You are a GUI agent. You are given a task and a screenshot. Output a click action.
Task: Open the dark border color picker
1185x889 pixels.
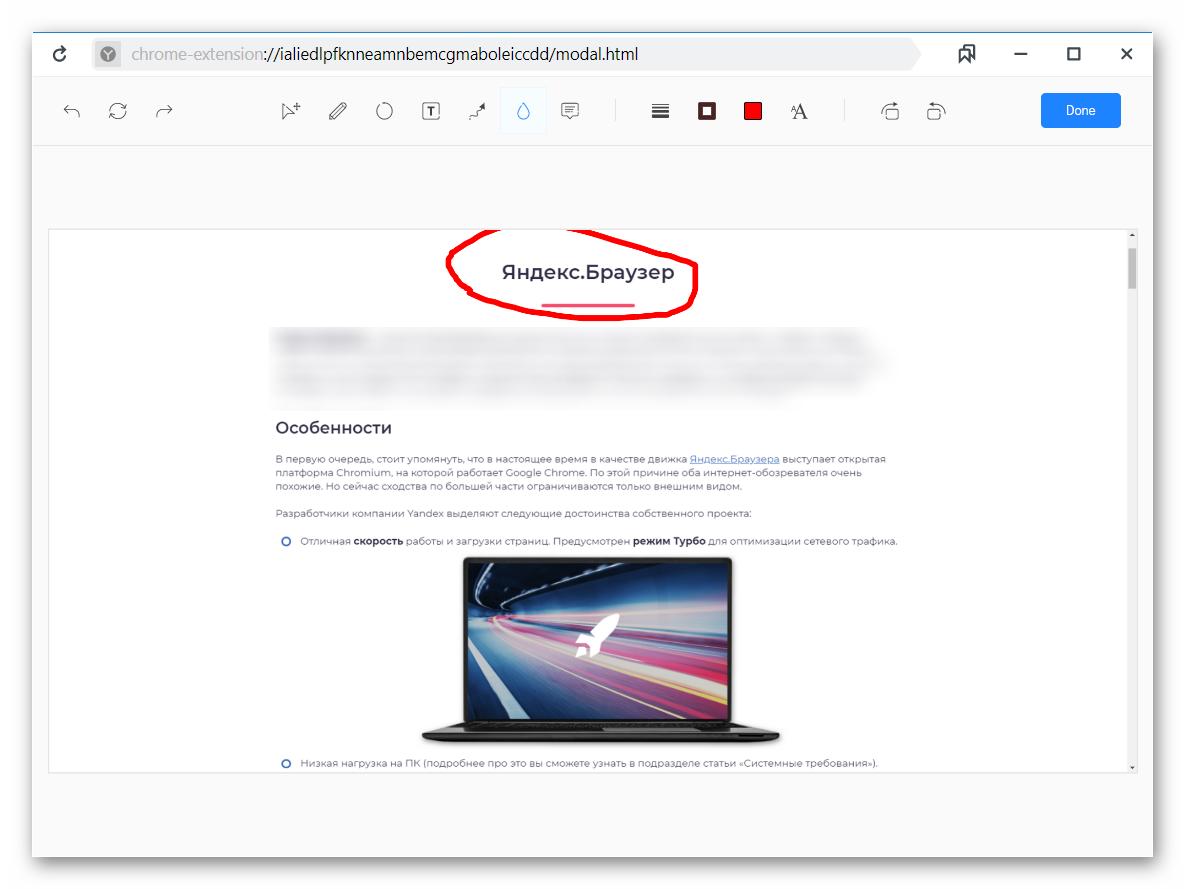tap(707, 111)
